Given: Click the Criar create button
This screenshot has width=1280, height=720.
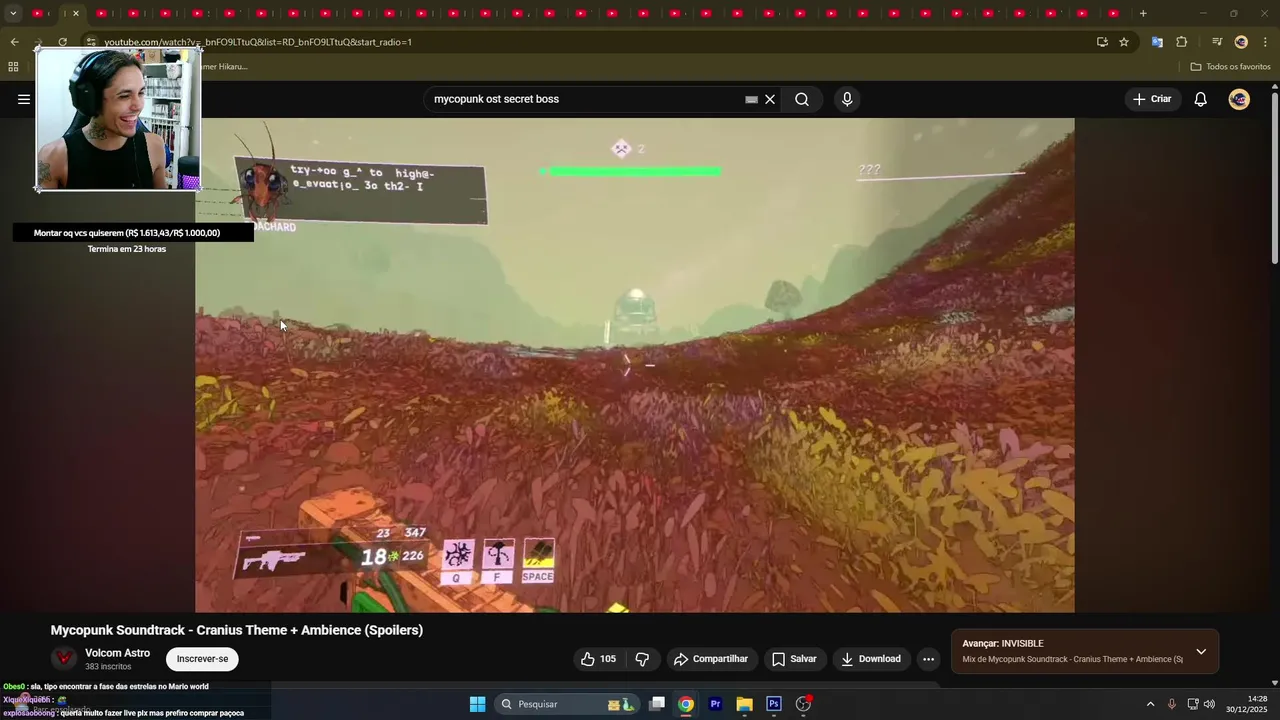Looking at the screenshot, I should pyautogui.click(x=1151, y=99).
